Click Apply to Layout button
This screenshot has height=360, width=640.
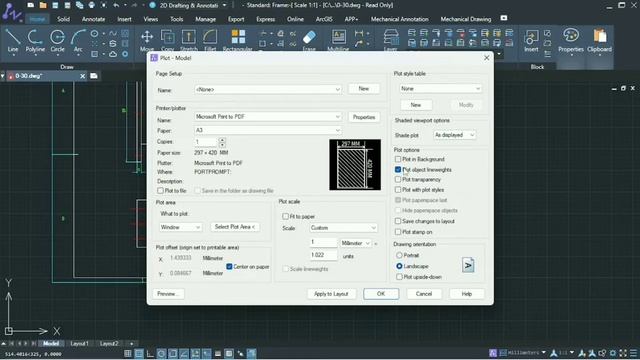(331, 294)
